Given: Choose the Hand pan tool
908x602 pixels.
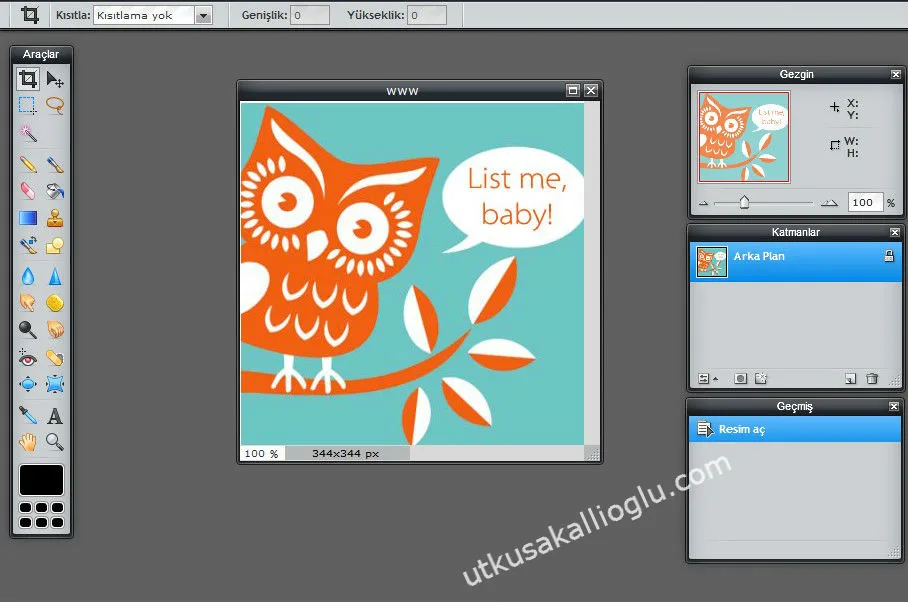Looking at the screenshot, I should pos(28,442).
